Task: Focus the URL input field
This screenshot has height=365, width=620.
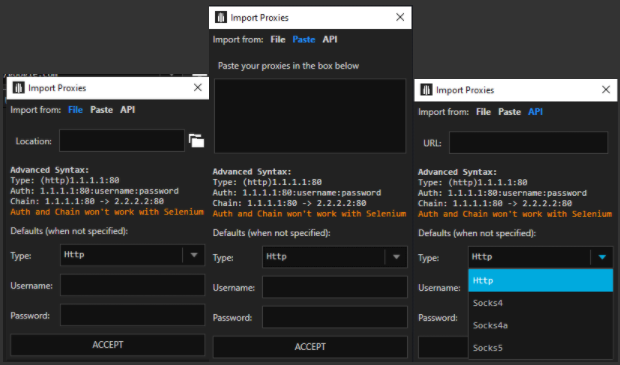Action: tap(528, 142)
